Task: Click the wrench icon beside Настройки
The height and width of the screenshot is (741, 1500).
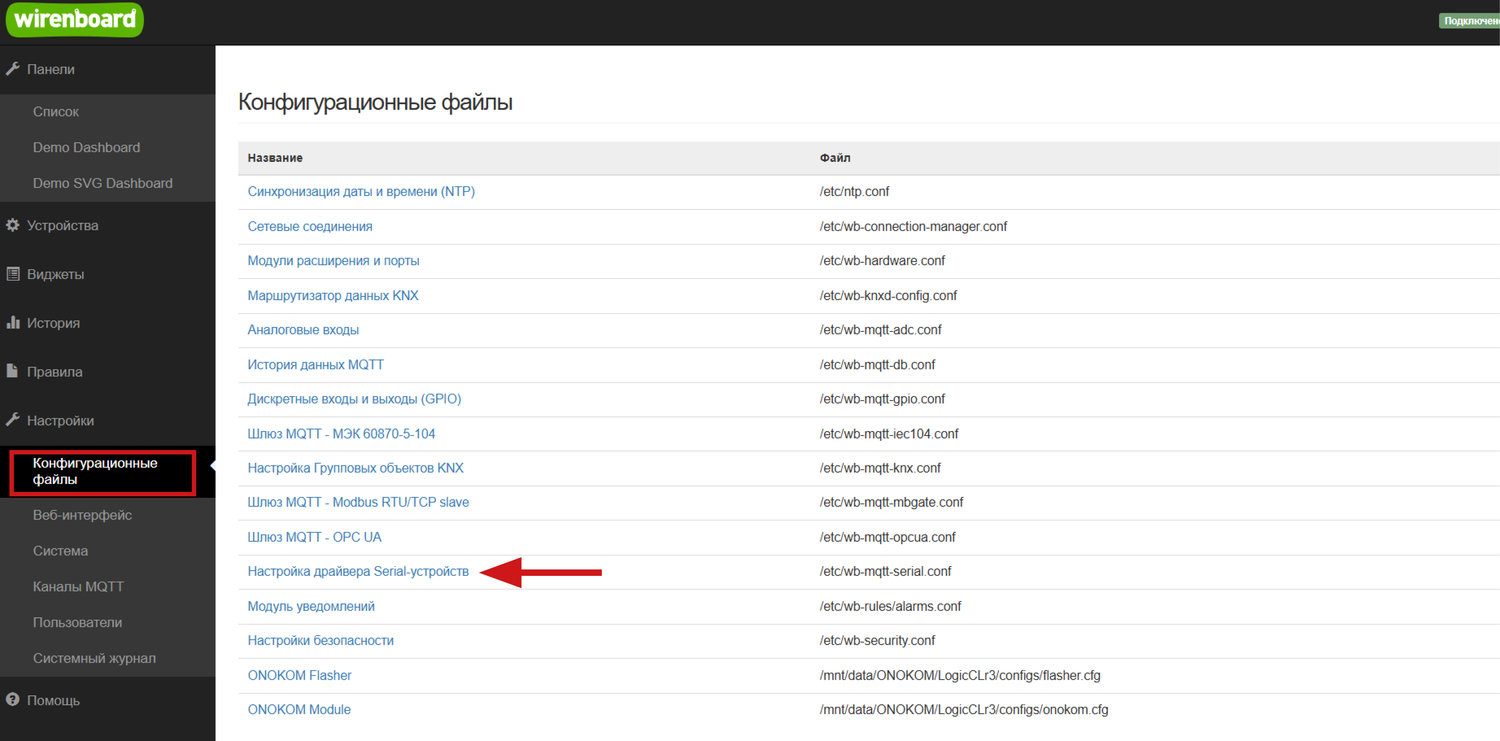Action: 13,420
